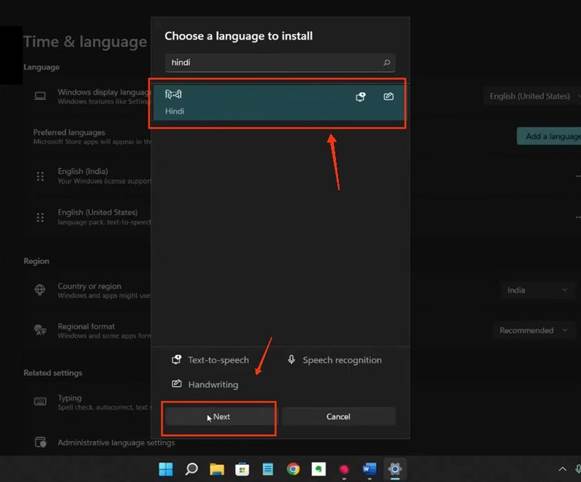
Task: Click text-to-speech icon in Hindi row
Action: click(361, 97)
